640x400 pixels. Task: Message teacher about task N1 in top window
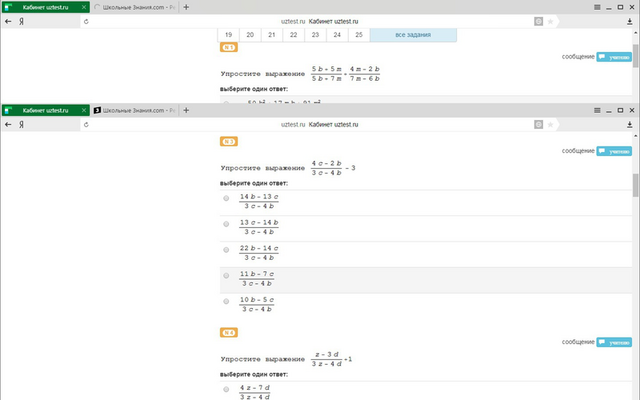point(614,57)
